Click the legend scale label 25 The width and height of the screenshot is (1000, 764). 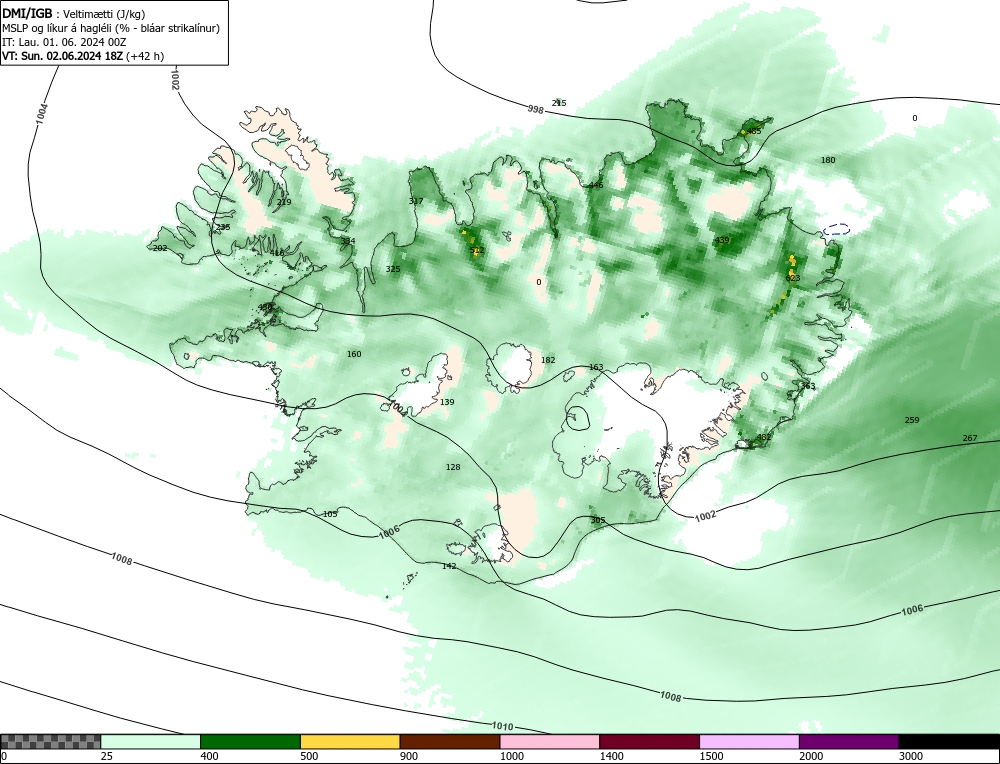click(x=107, y=756)
